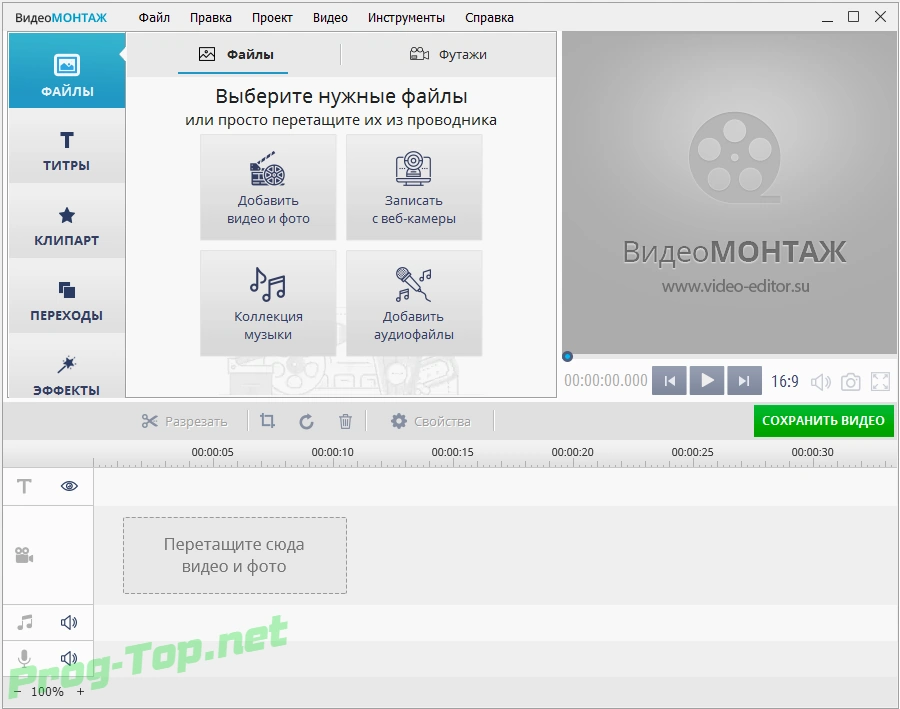Open the Справка menu
The image size is (900, 709).
(489, 18)
